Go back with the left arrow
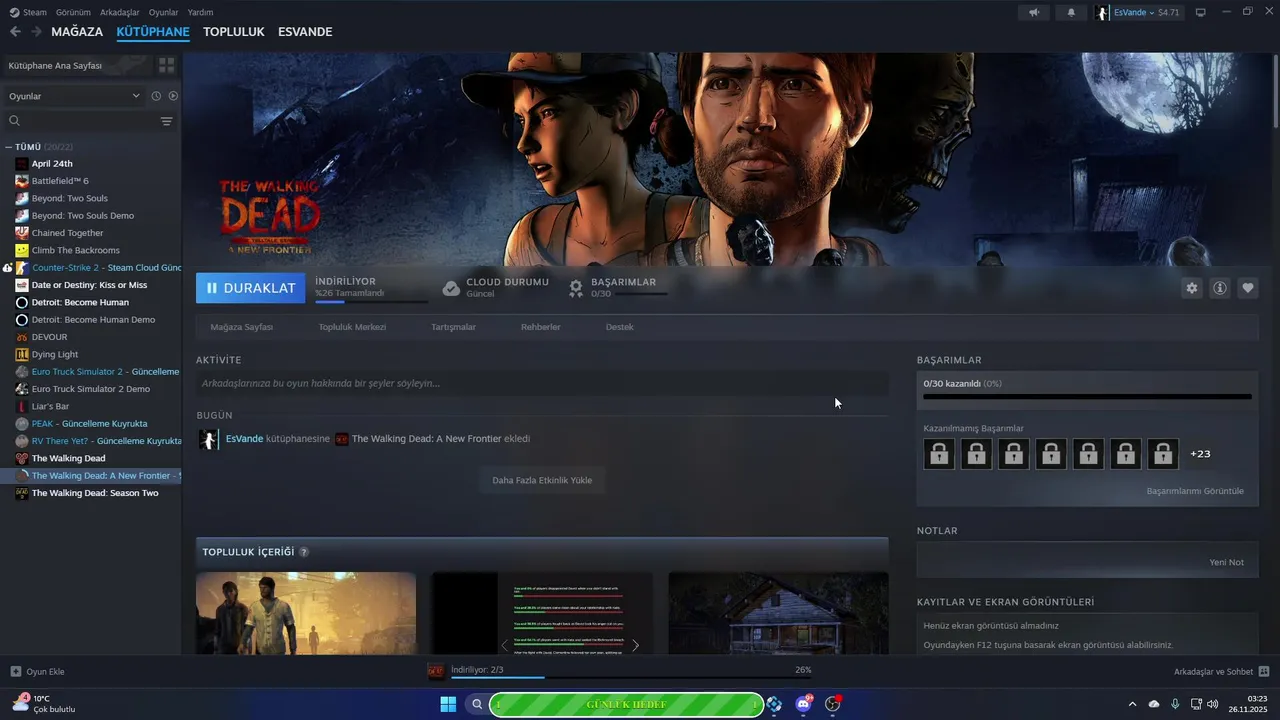Image resolution: width=1280 pixels, height=720 pixels. [15, 32]
